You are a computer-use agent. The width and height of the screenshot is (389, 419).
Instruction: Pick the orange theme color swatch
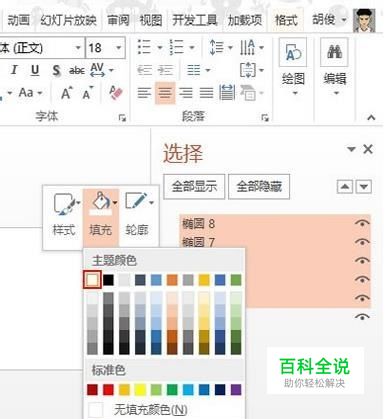(x=172, y=280)
